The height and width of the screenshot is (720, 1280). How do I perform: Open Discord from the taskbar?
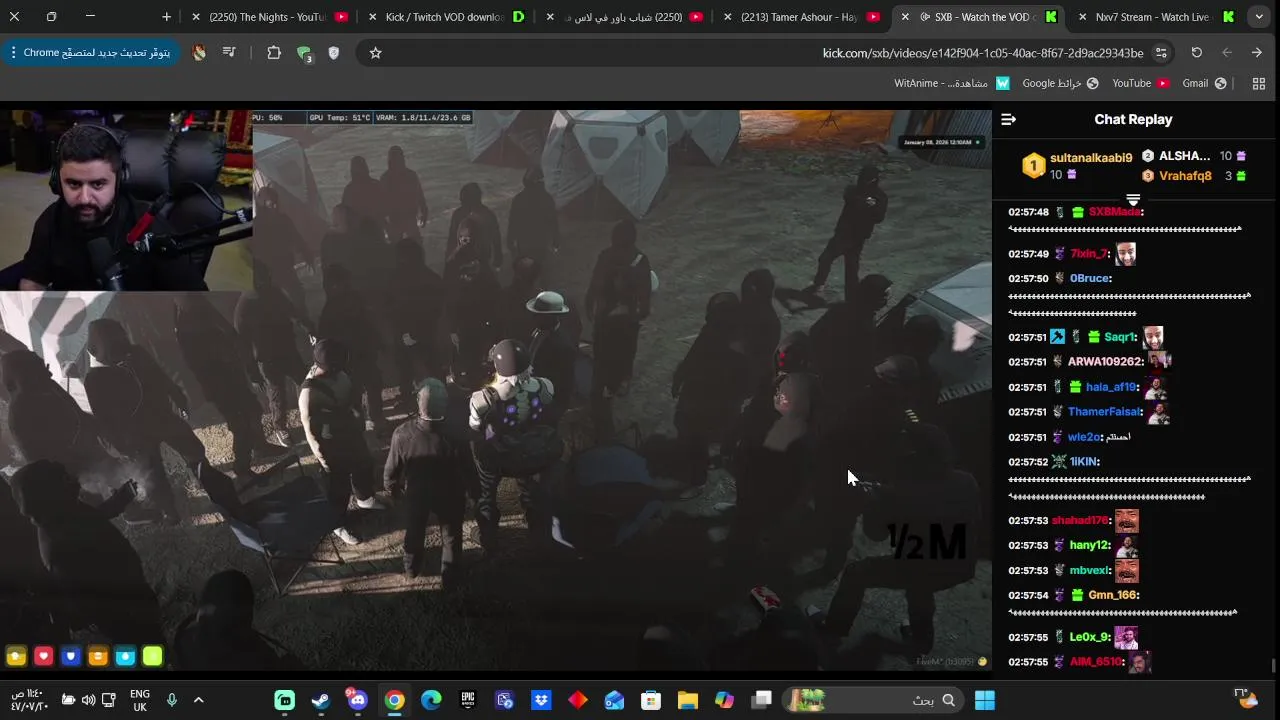click(x=357, y=700)
